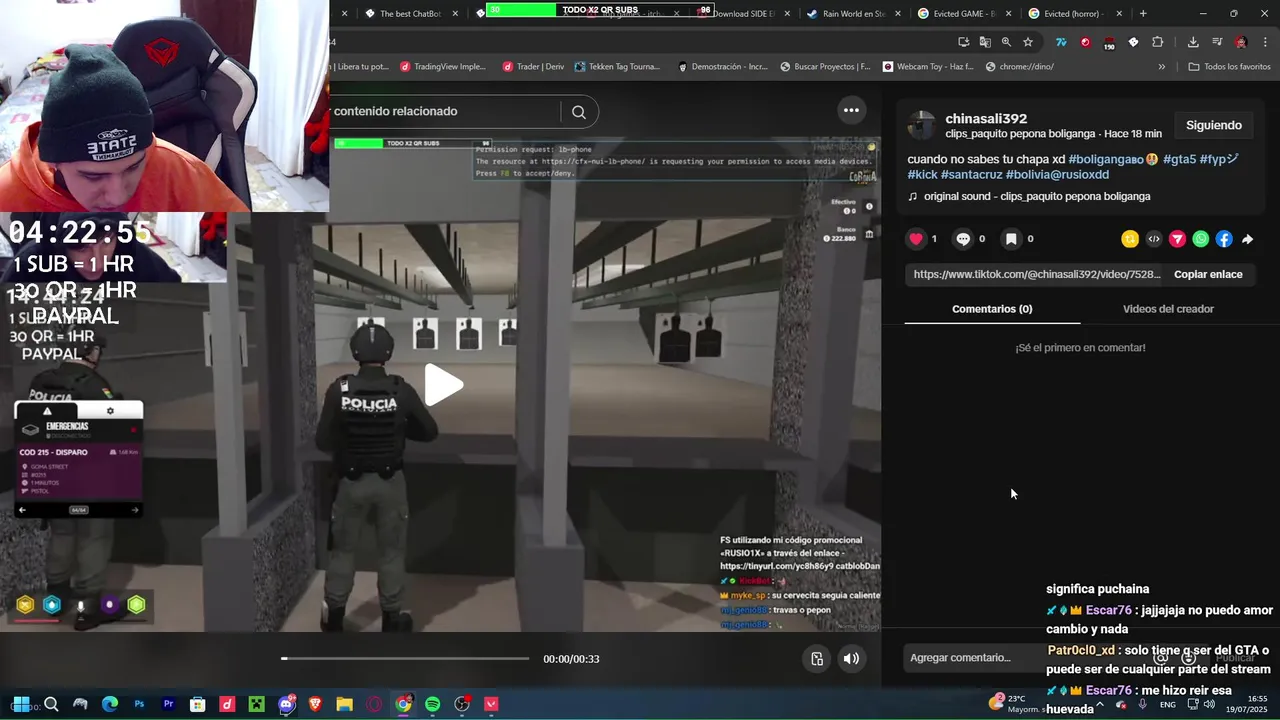The image size is (1280, 720).
Task: Open the red circle extension icon
Action: (1085, 42)
